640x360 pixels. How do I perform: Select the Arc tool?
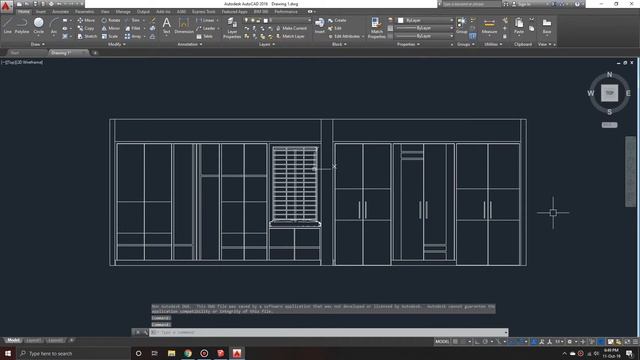coord(53,25)
